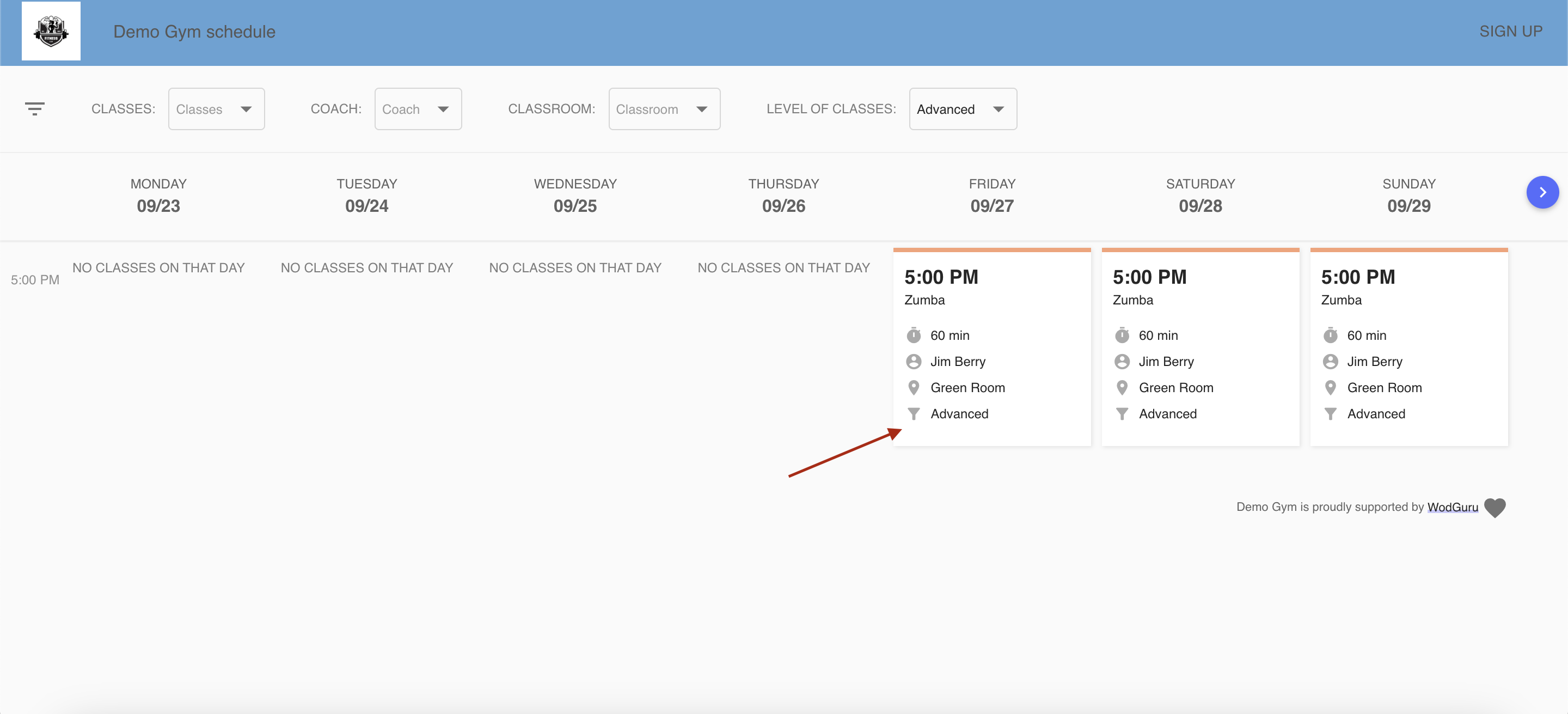Click the level funnel icon on Saturday's card
1568x714 pixels.
click(x=1122, y=414)
